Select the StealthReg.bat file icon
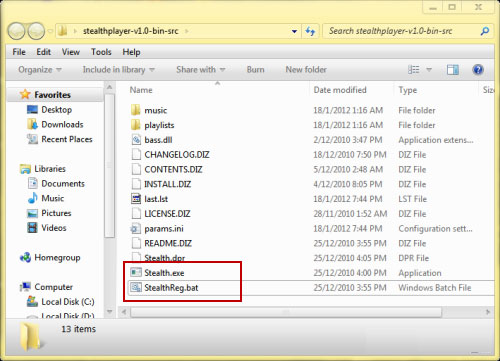Viewport: 500px width, 361px height. 136,287
